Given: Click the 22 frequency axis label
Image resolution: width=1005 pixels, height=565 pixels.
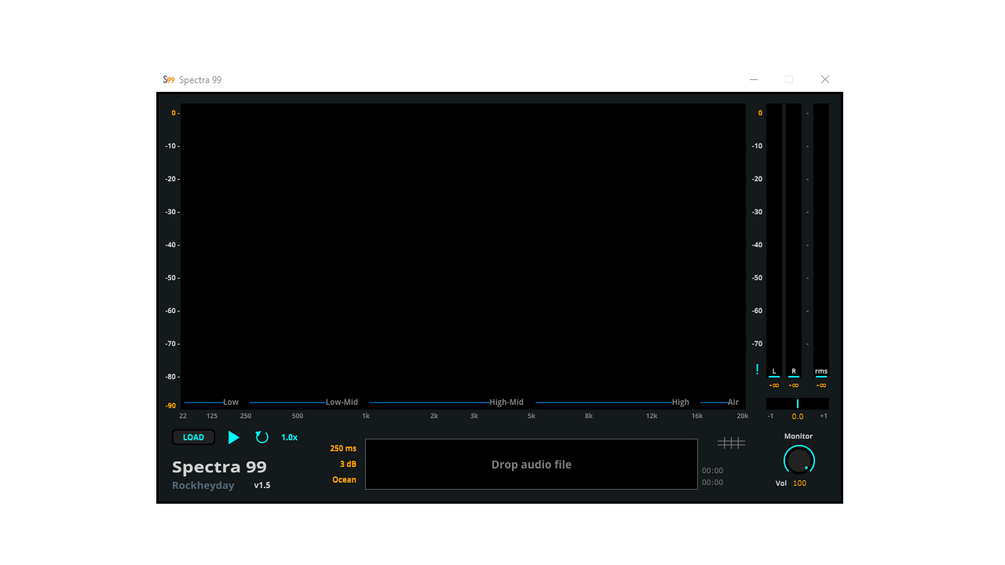Looking at the screenshot, I should click(183, 416).
